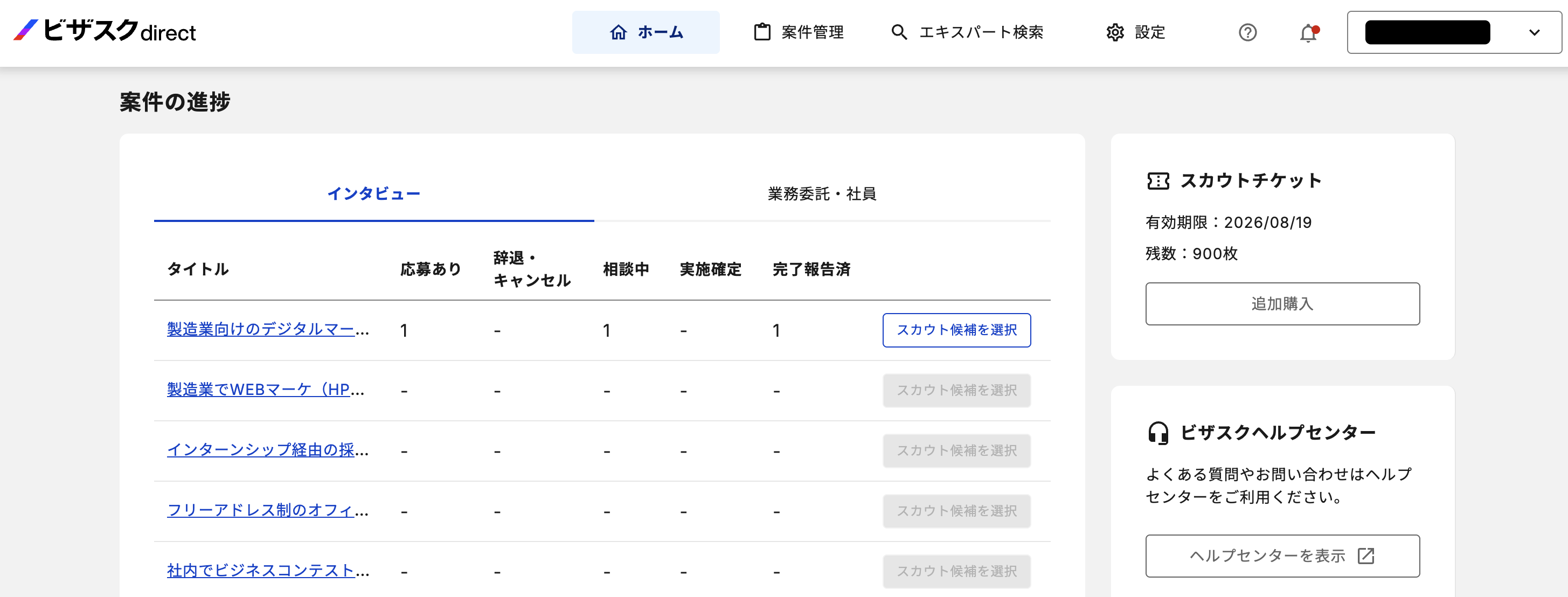Switch to インタビュー tab

coord(374,194)
